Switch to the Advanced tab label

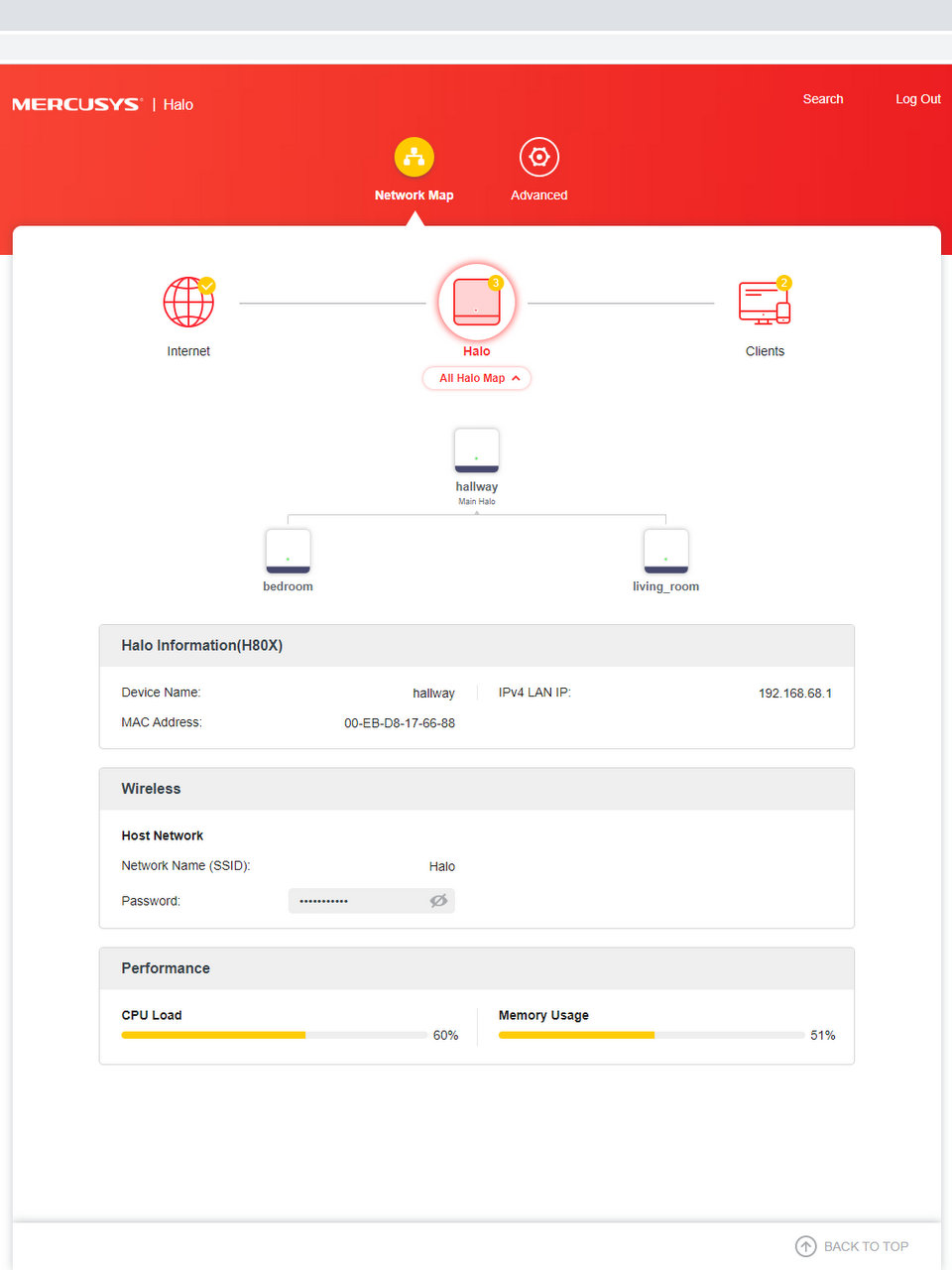click(x=538, y=195)
